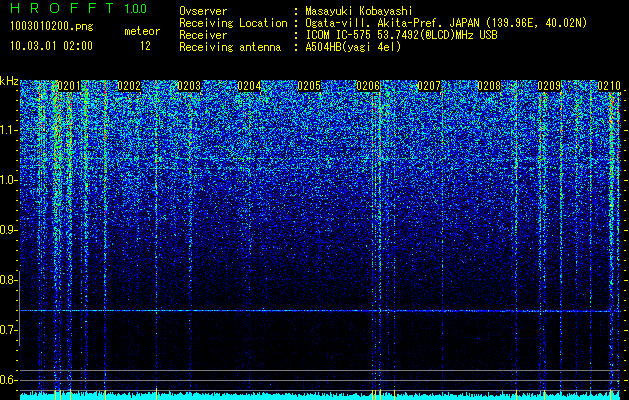
Task: Click the kHz axis unit label
Action: point(9,81)
